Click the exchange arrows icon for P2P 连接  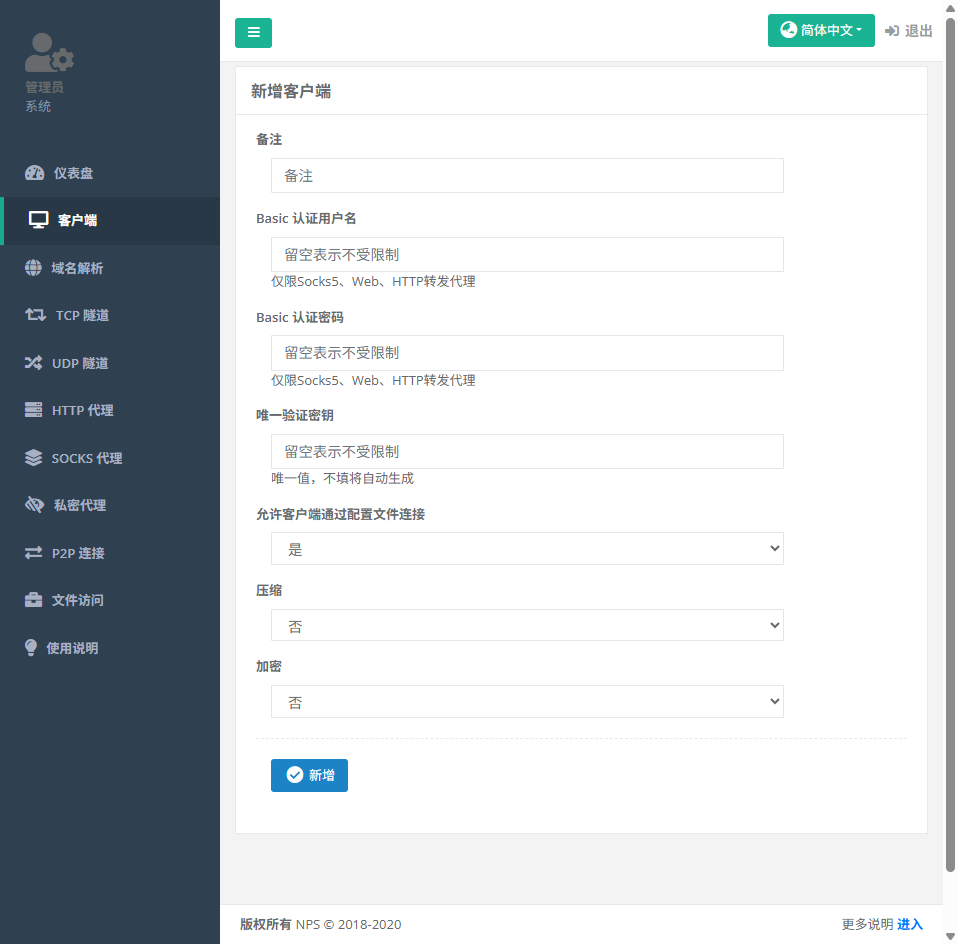point(33,553)
